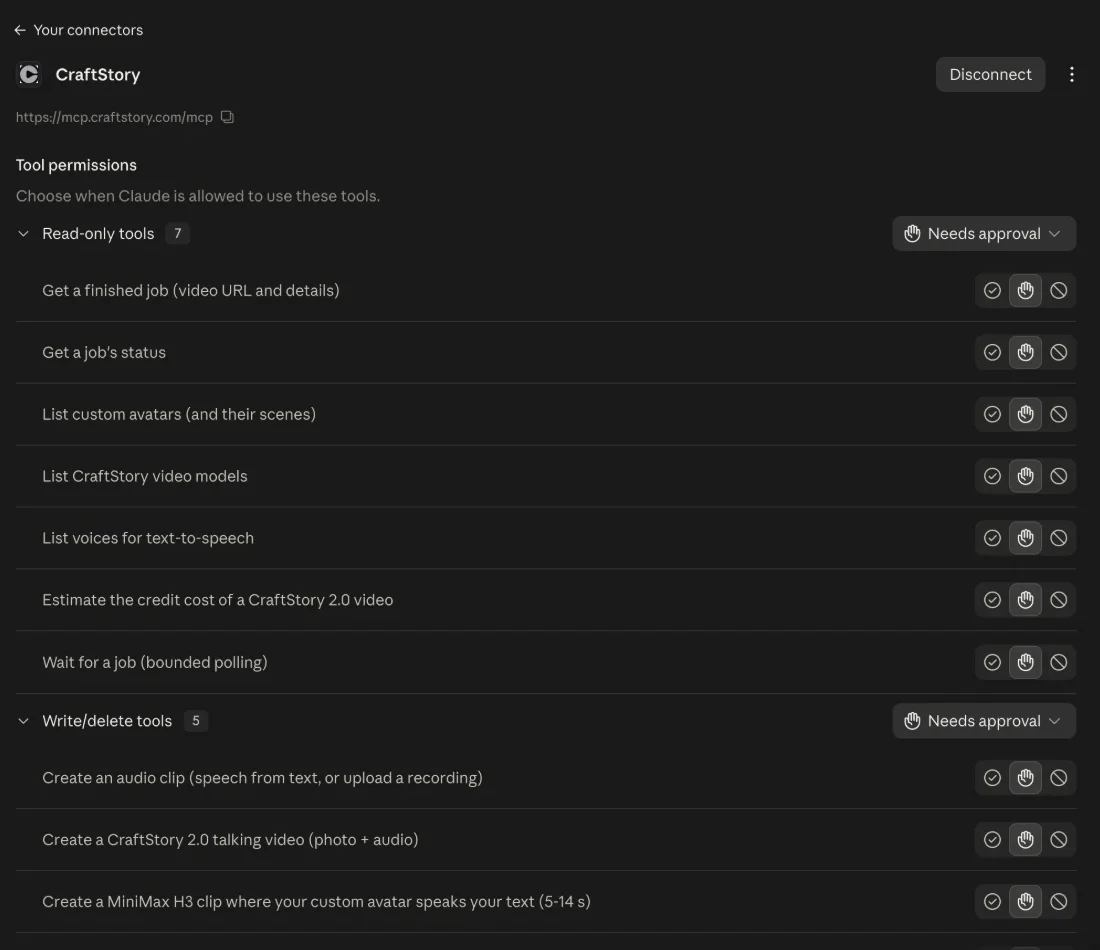Screen dimensions: 1100x950
Task: Click 'Create a CraftStory 2.0 talking video' label
Action: (x=230, y=839)
